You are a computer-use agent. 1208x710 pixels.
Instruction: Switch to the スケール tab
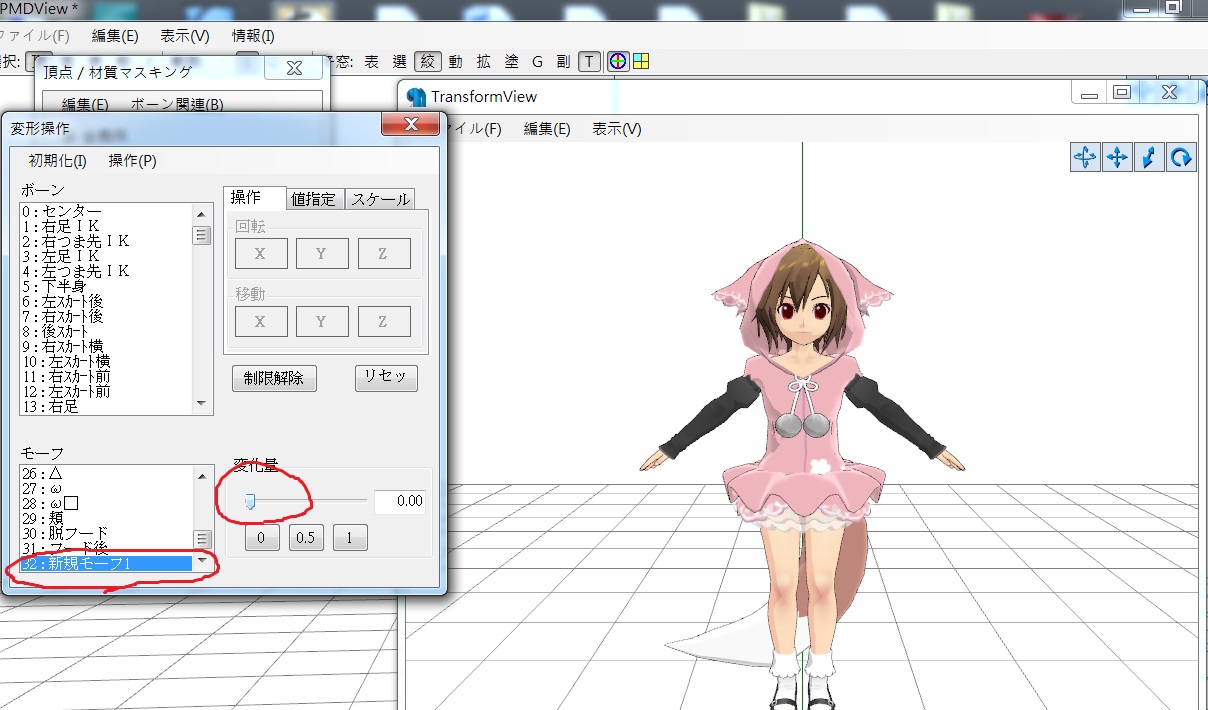pyautogui.click(x=380, y=199)
